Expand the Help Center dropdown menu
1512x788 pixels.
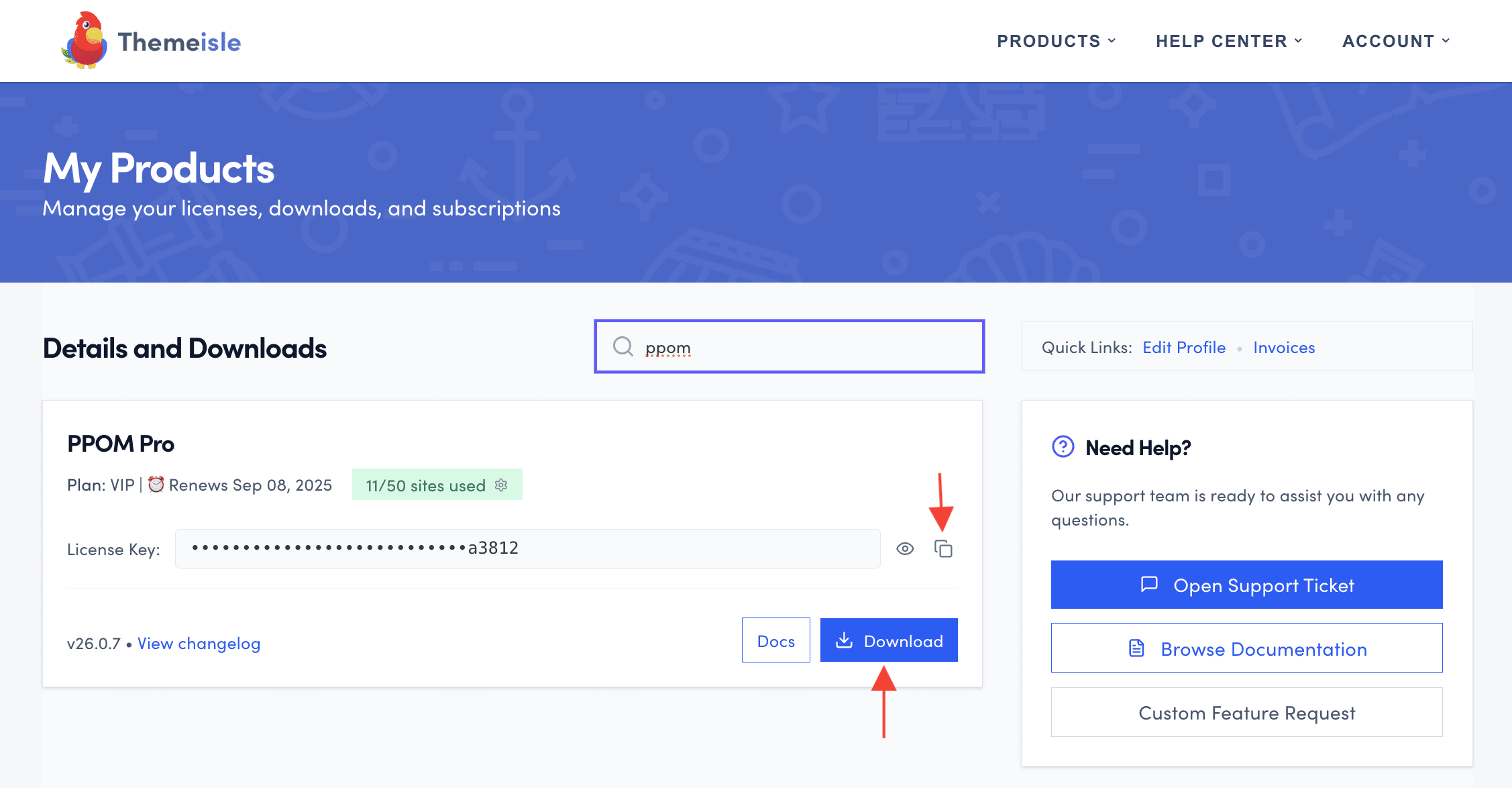(1229, 41)
